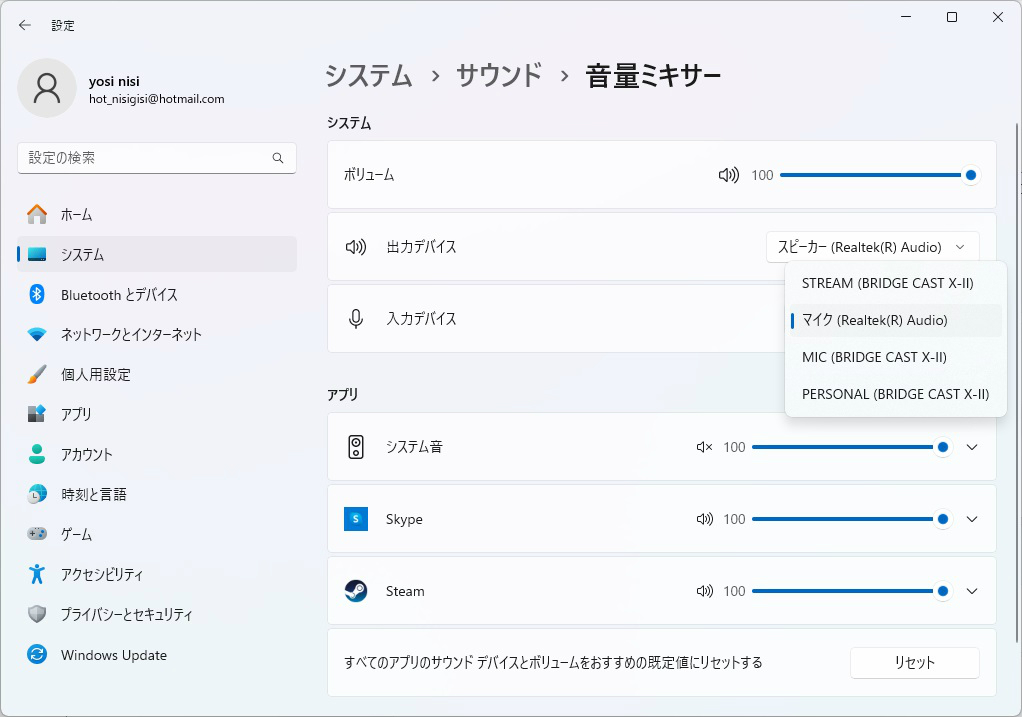The height and width of the screenshot is (717, 1022).
Task: Mute Steam using its speaker icon
Action: [704, 591]
